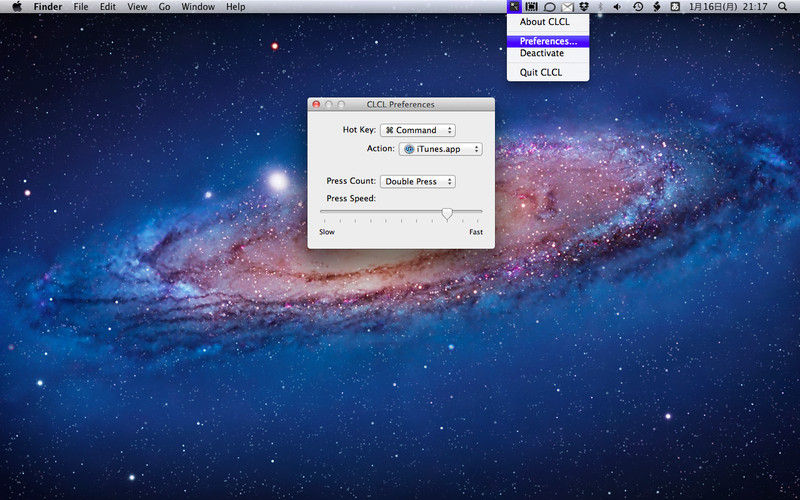Viewport: 800px width, 500px height.
Task: Click the Bluetooth status icon
Action: (x=600, y=7)
